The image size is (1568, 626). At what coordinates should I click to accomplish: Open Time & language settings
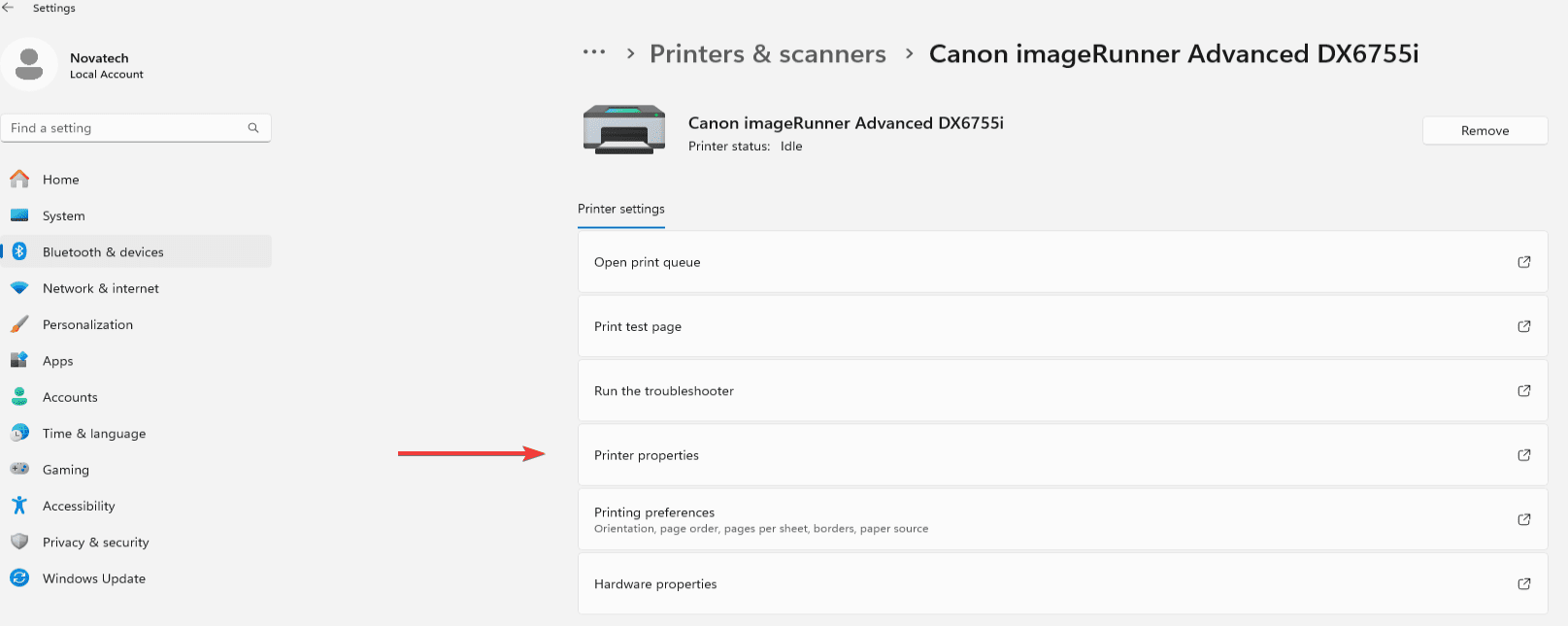pos(136,433)
